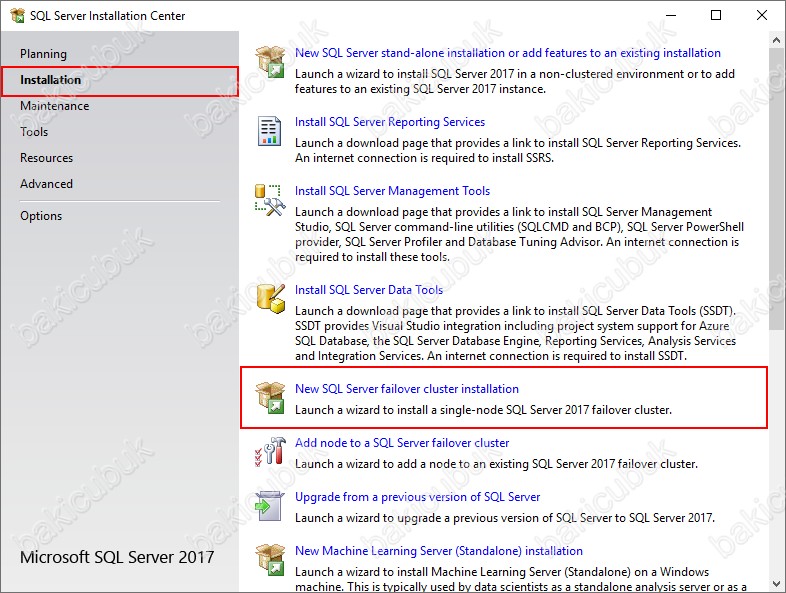Screen dimensions: 786x593
Task: Click 'Launch a wizard to install a single-node' description
Action: [483, 410]
